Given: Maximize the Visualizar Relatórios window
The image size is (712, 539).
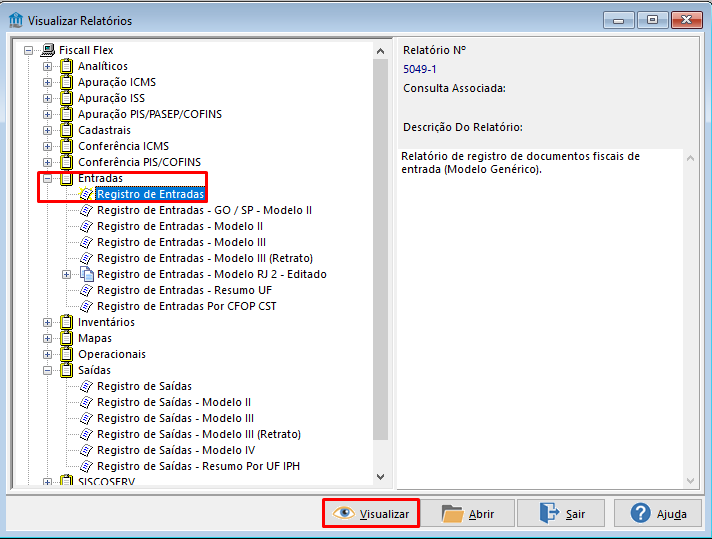Looking at the screenshot, I should 652,20.
